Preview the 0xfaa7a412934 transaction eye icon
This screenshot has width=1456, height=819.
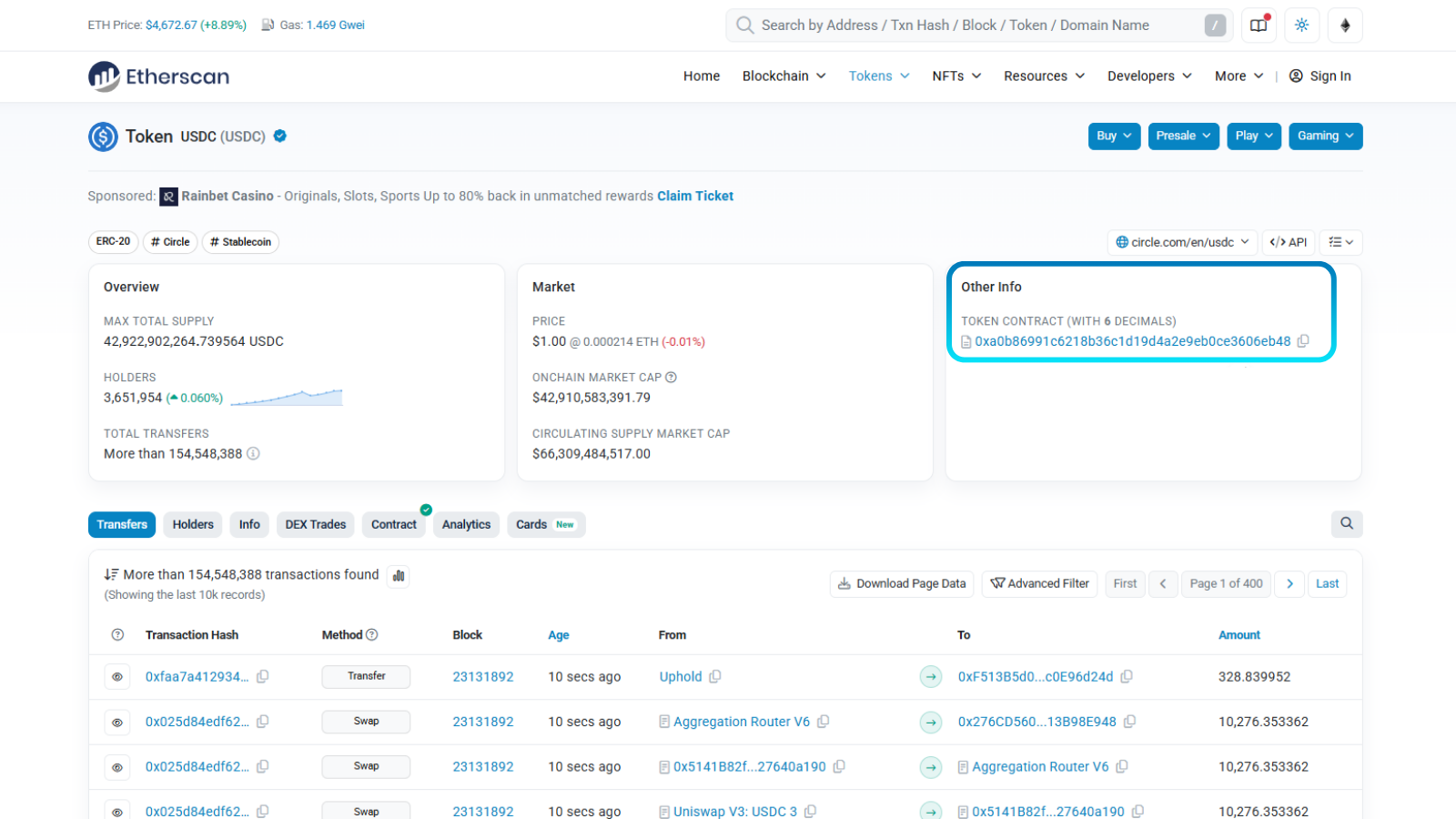point(117,677)
